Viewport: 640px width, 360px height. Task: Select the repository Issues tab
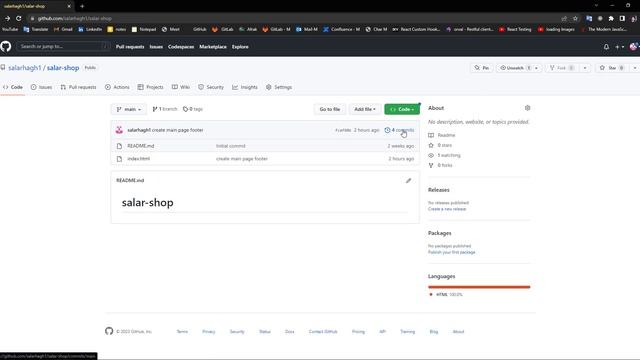point(41,87)
